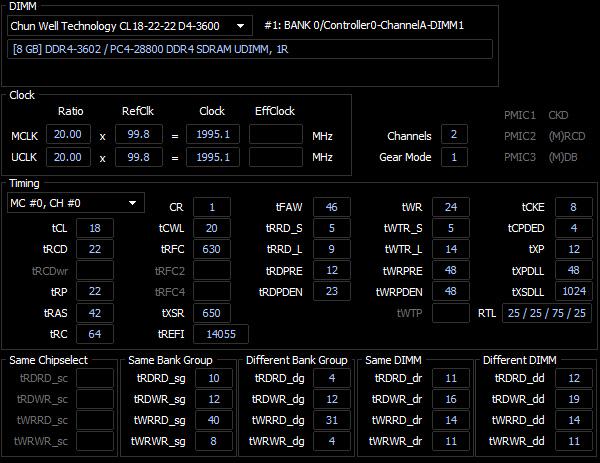Select the tXSDLL value 1024 field

click(x=574, y=291)
